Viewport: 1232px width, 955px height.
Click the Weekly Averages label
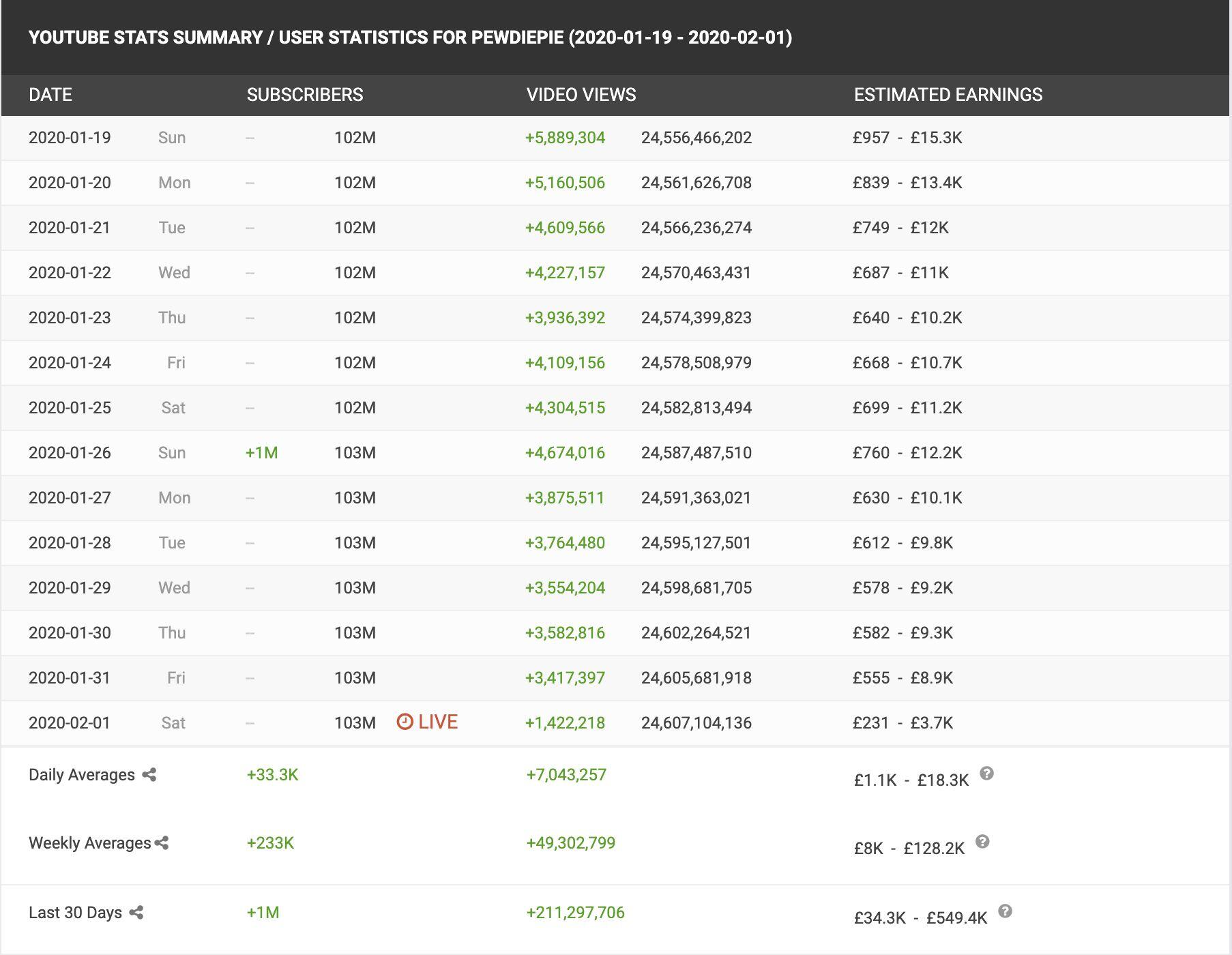click(x=89, y=843)
